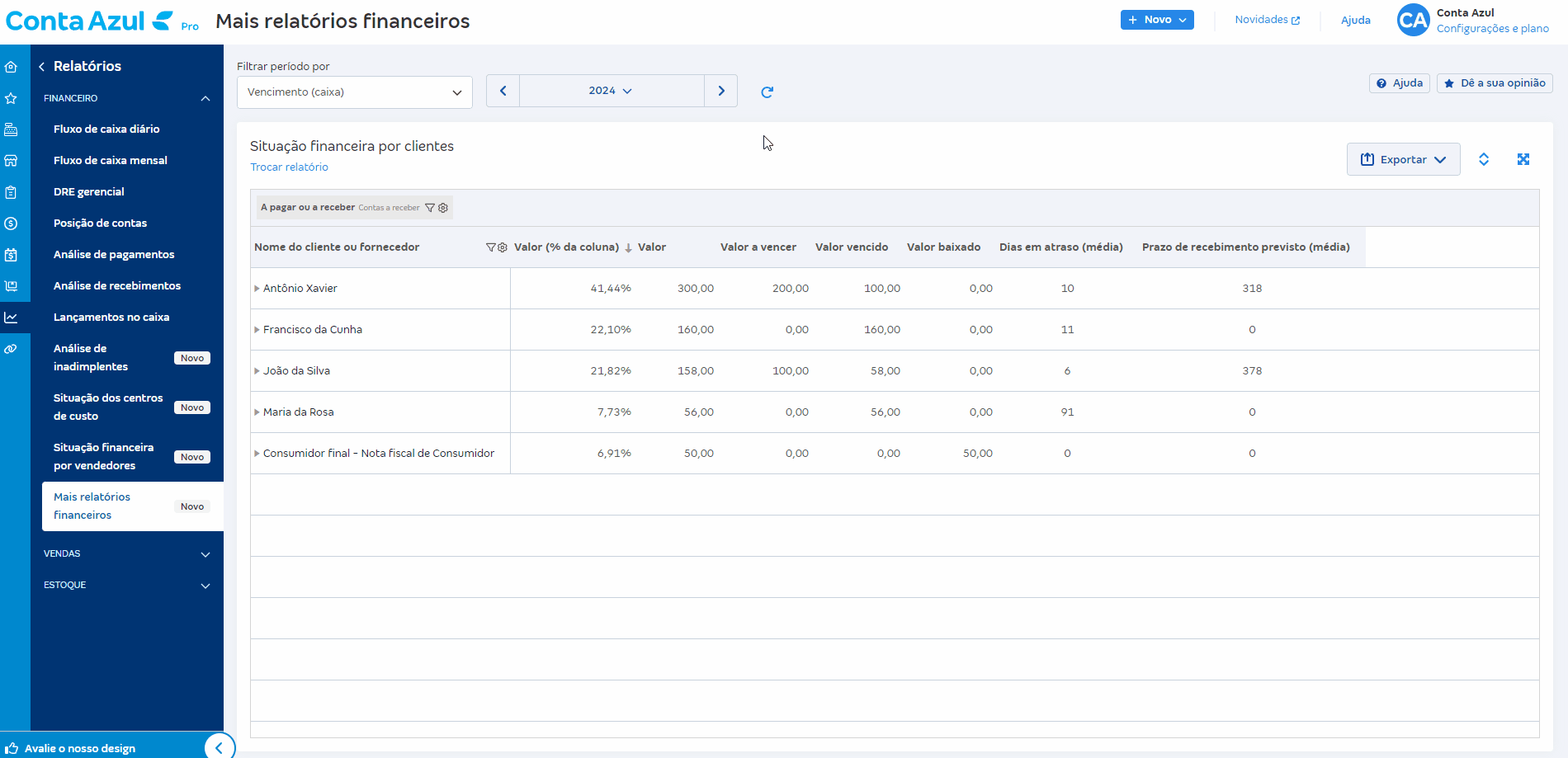Open the fullscreen view icon near Exportar

1523,159
